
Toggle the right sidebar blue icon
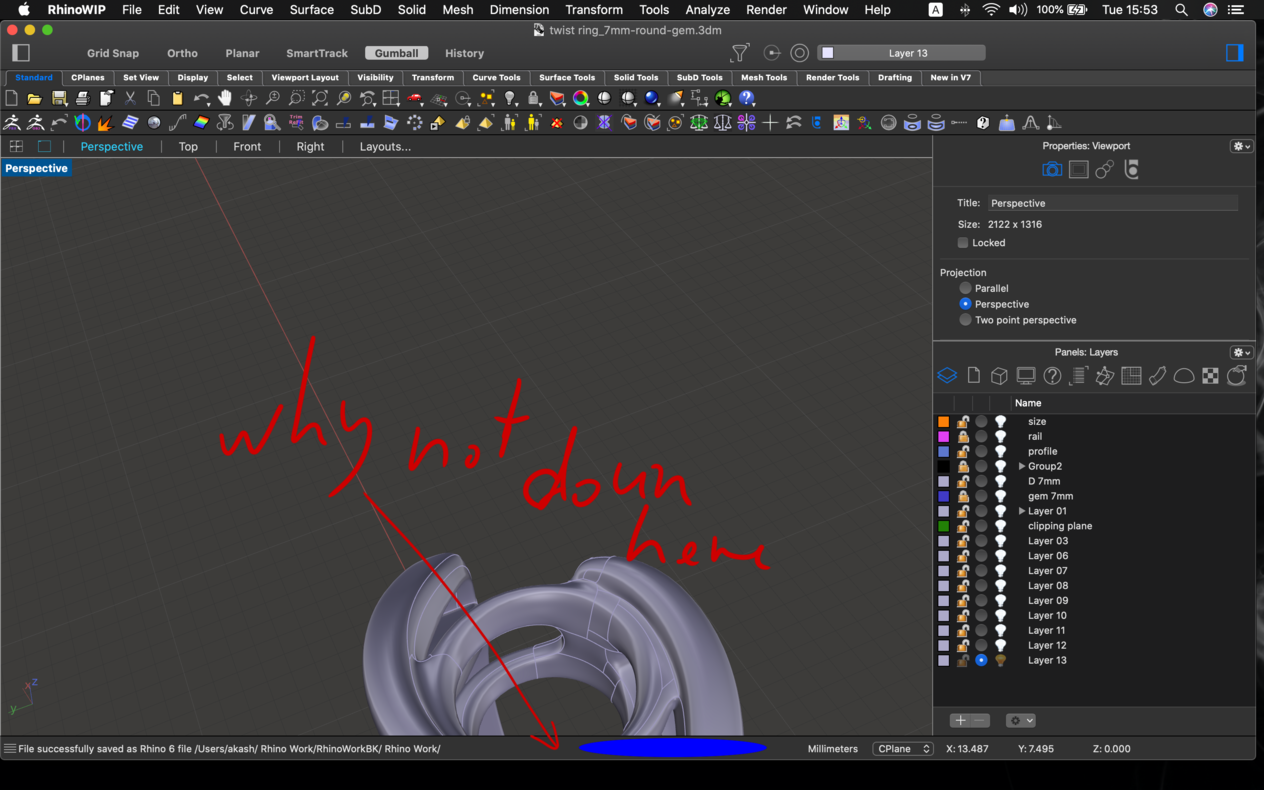tap(1235, 53)
